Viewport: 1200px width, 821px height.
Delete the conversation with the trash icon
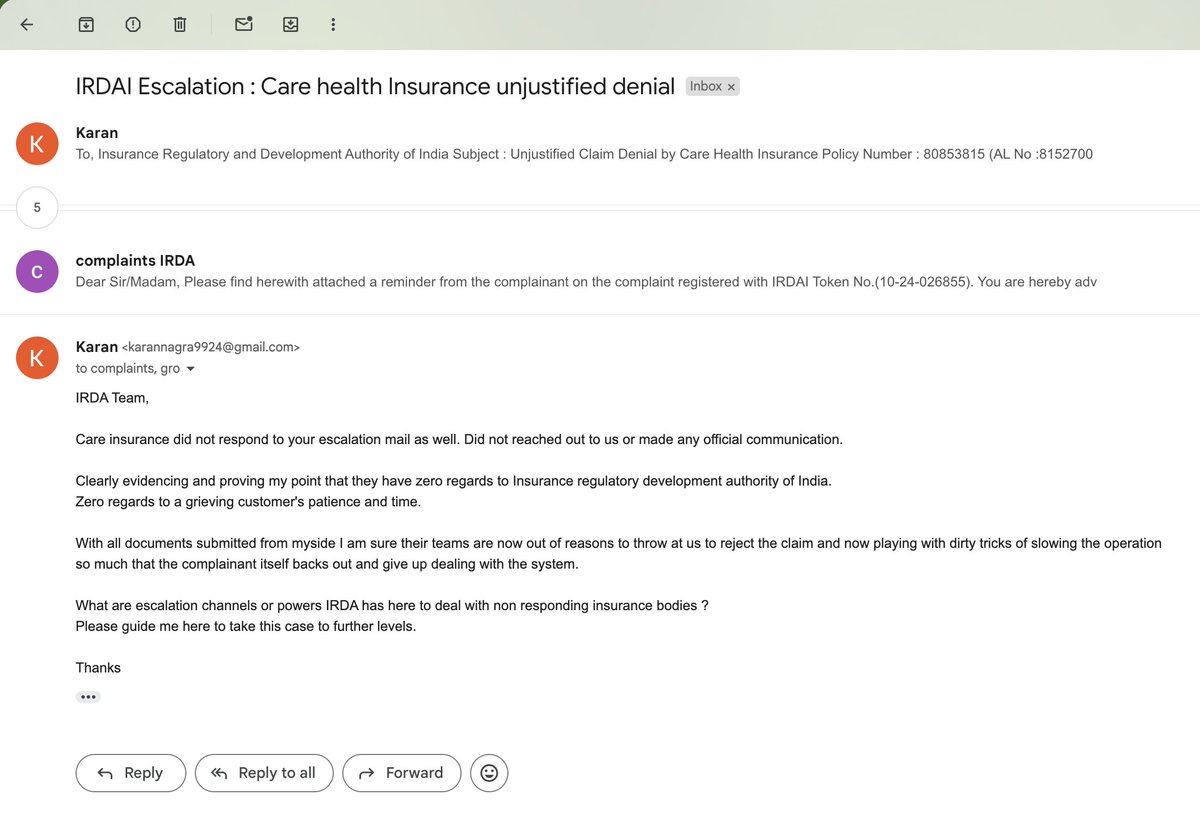[180, 25]
